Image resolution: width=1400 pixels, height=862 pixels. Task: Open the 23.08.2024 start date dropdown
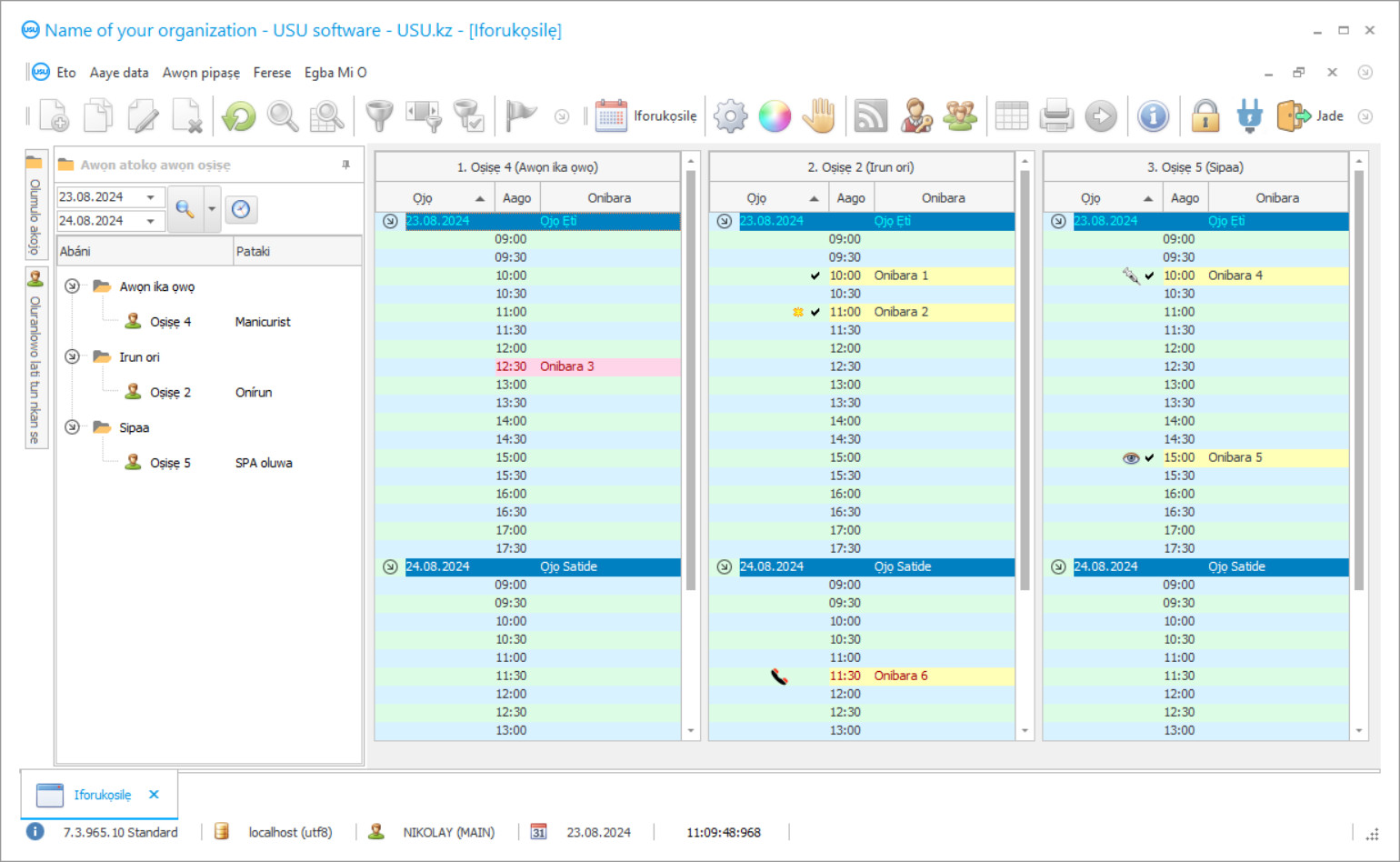(151, 197)
